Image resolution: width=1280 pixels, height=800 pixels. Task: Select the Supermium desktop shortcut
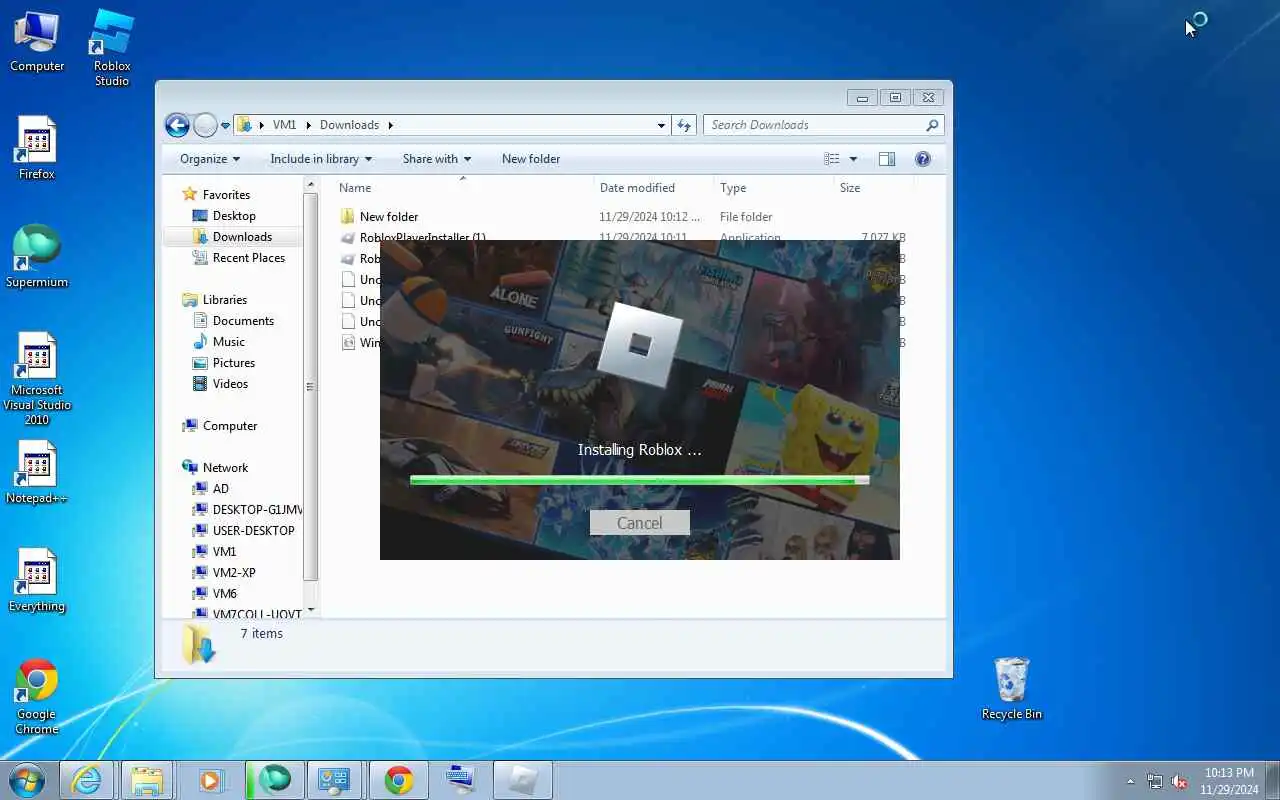(37, 257)
